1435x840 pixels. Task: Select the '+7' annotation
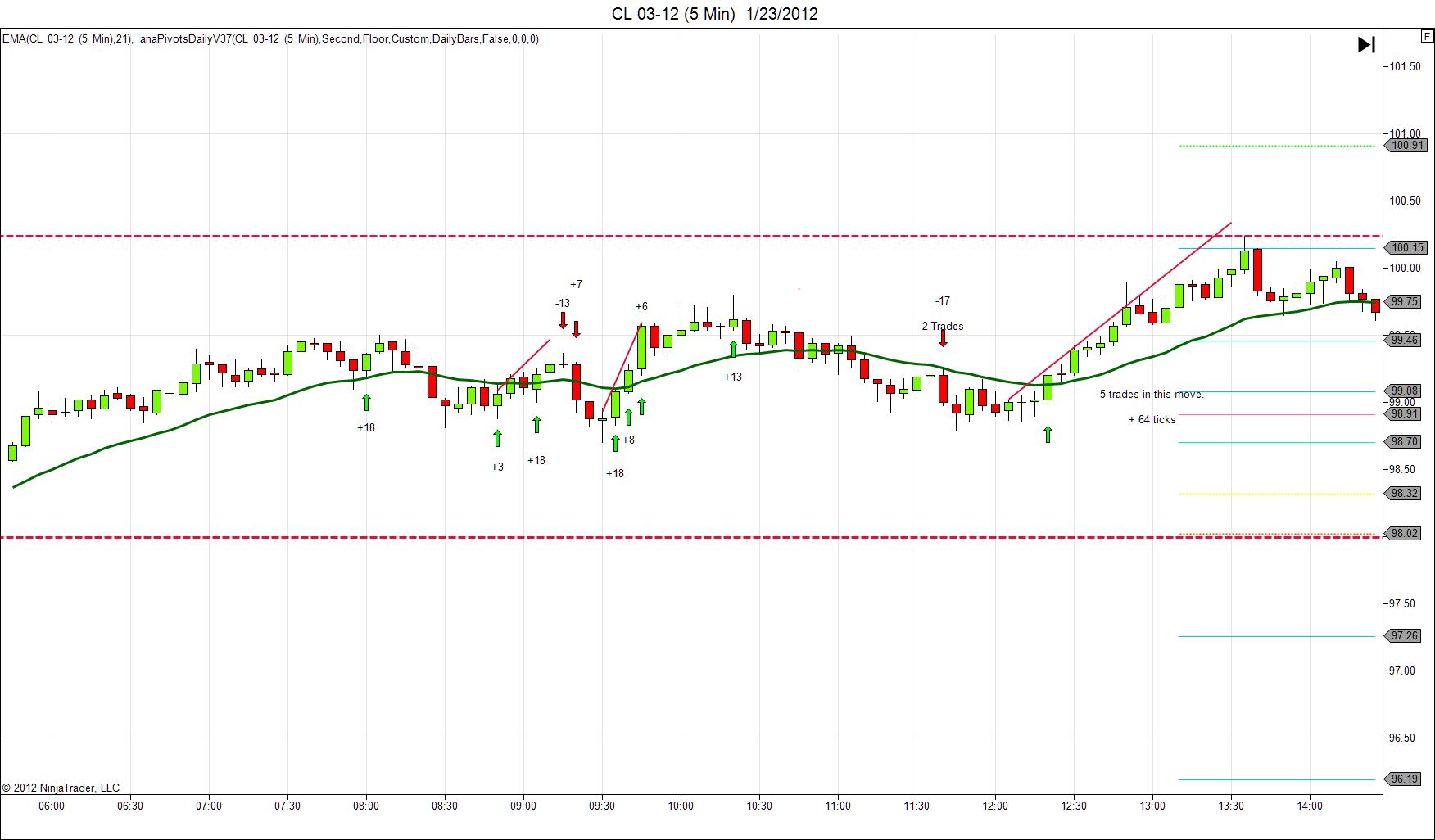[576, 284]
